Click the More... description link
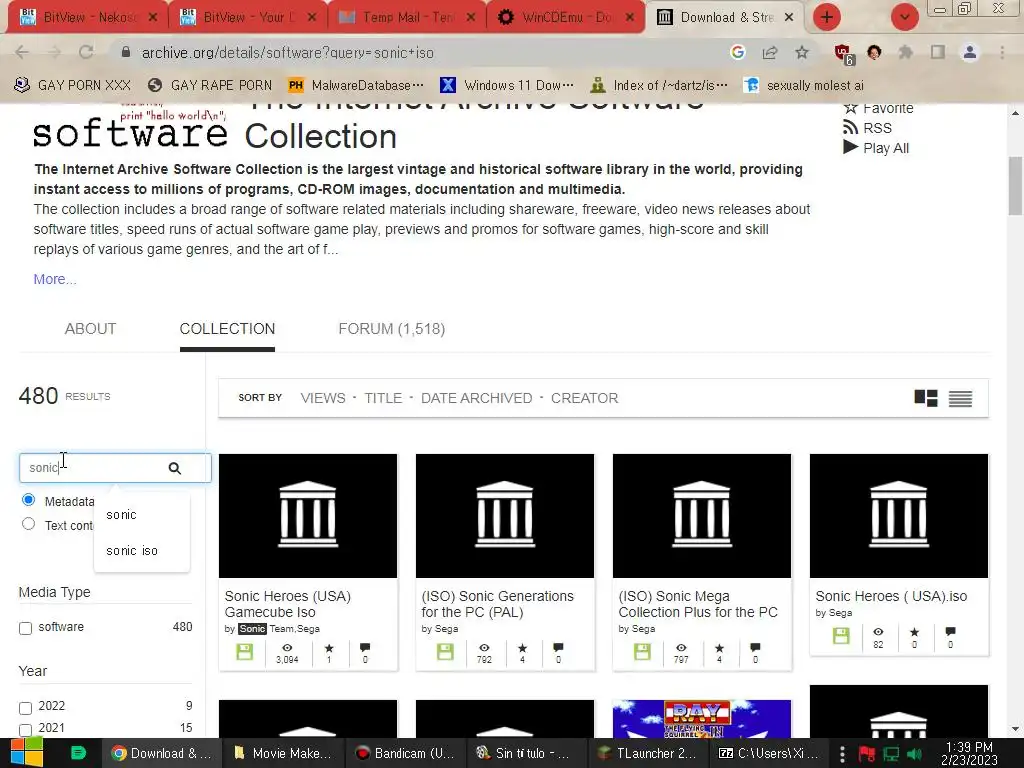Screen dimensions: 1024x768 pyautogui.click(x=55, y=279)
